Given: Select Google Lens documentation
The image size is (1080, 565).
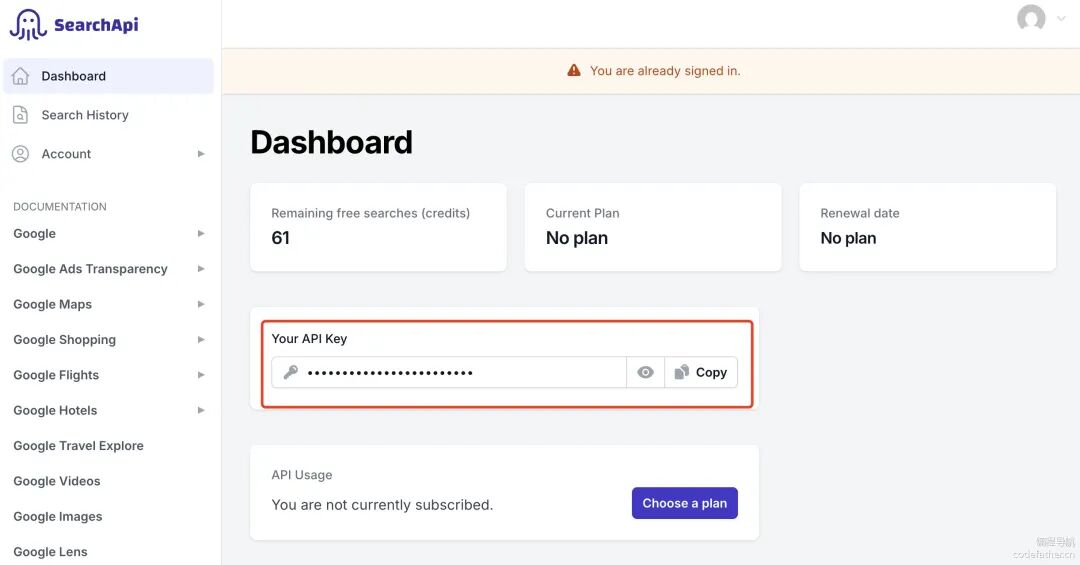Looking at the screenshot, I should point(50,552).
